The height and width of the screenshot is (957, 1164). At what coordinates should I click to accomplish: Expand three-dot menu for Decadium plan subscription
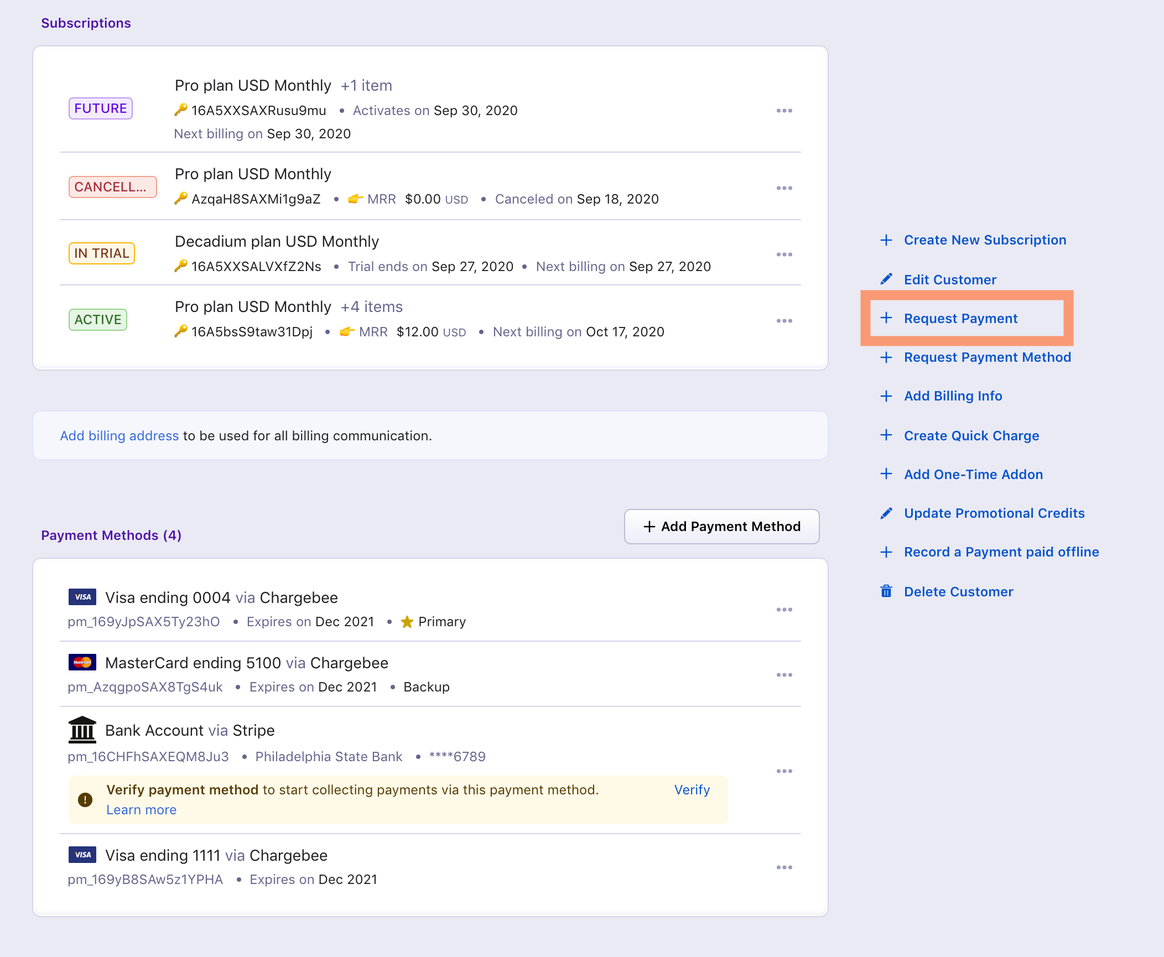[x=784, y=255]
